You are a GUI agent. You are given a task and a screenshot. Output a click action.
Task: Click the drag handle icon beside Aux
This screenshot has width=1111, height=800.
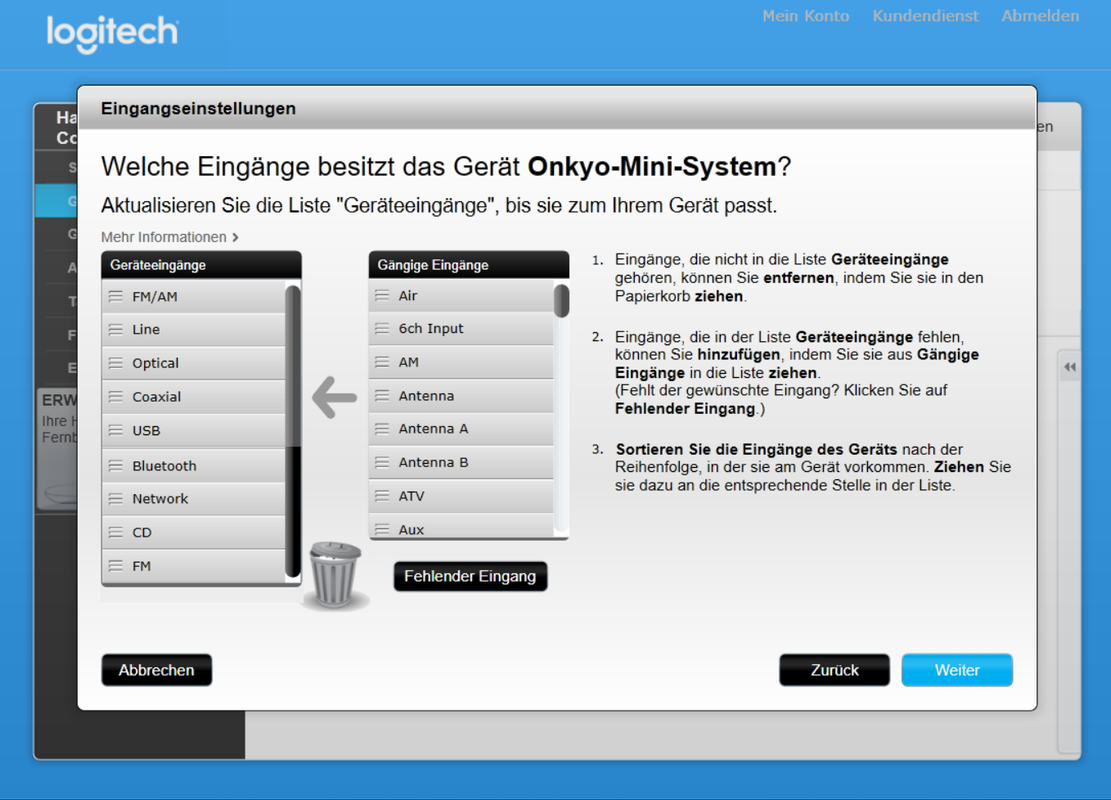382,529
